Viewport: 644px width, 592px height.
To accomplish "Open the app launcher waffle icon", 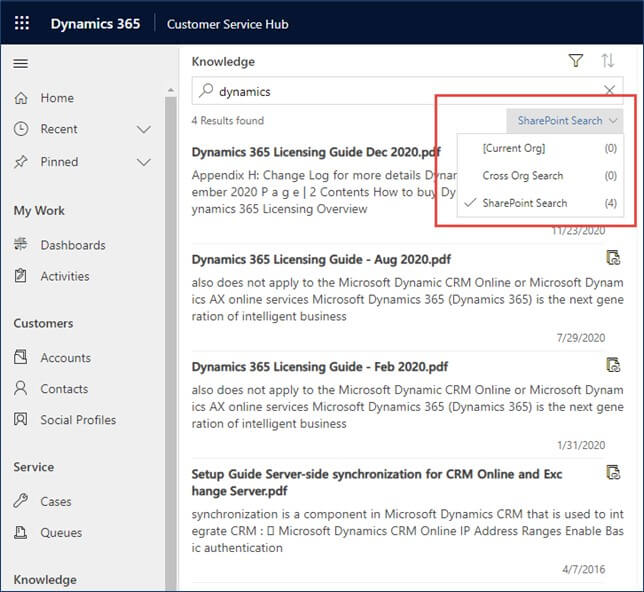I will coord(22,23).
